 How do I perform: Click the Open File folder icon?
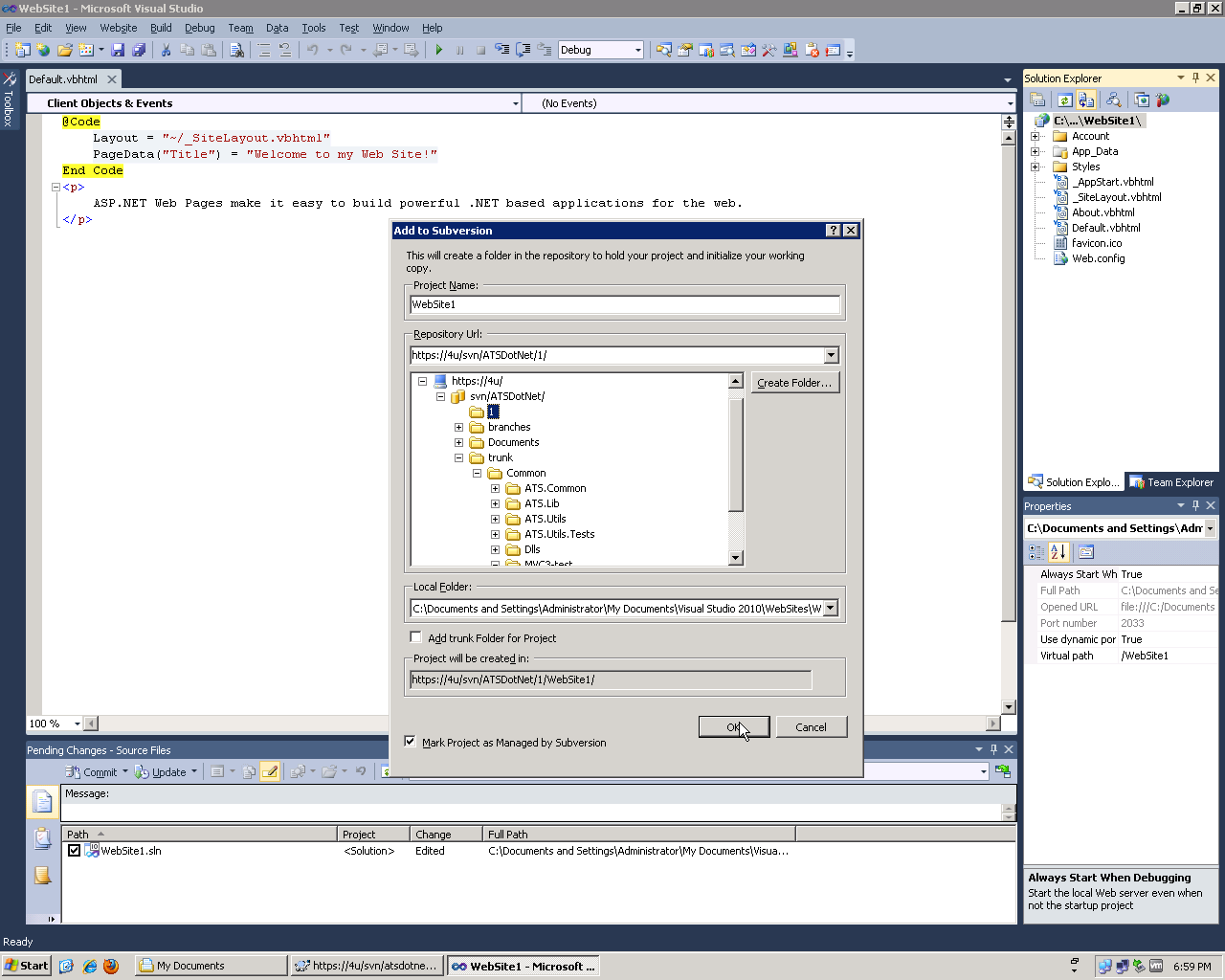pyautogui.click(x=65, y=50)
